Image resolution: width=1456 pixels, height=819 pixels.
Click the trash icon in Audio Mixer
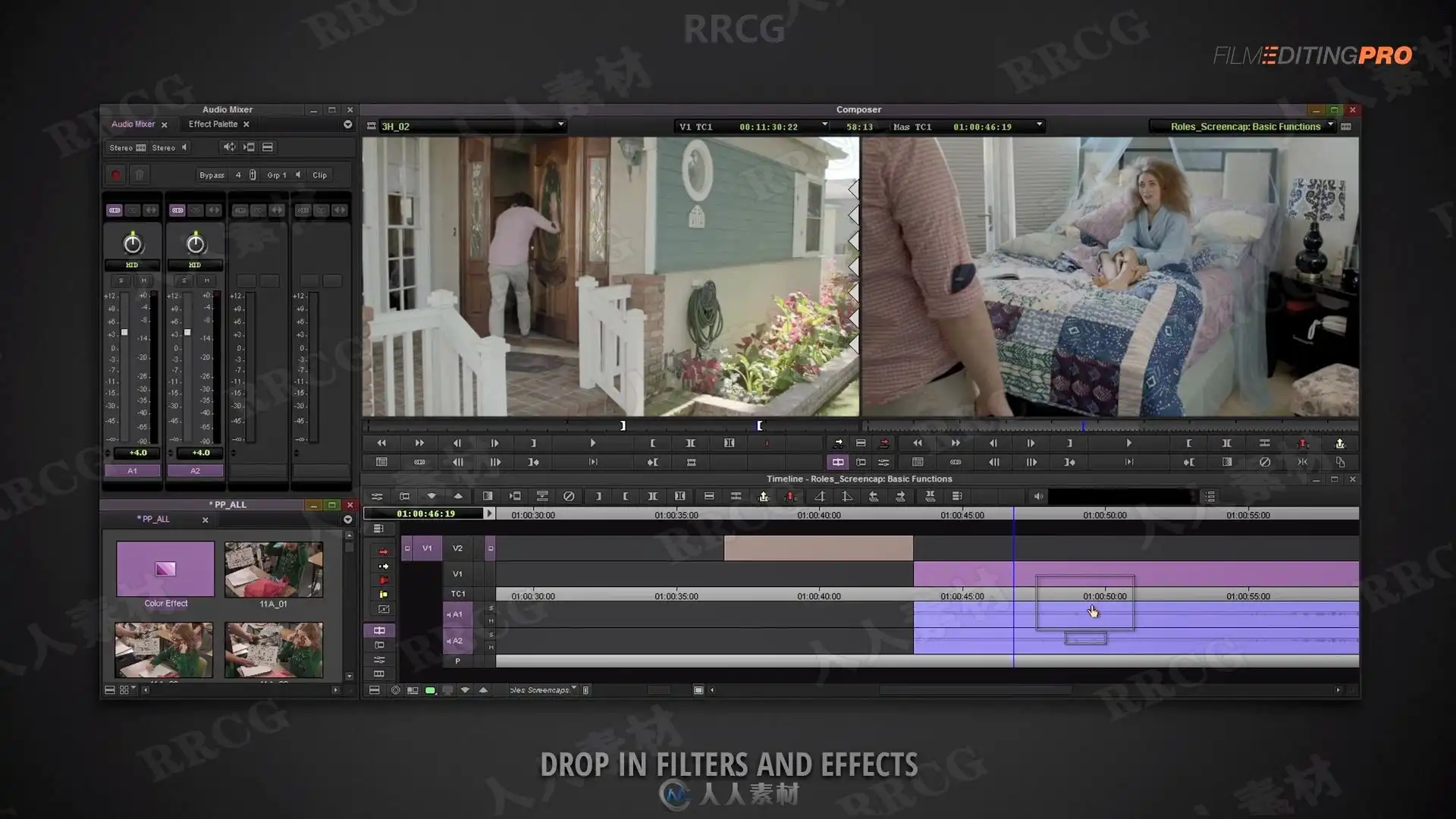pyautogui.click(x=140, y=175)
